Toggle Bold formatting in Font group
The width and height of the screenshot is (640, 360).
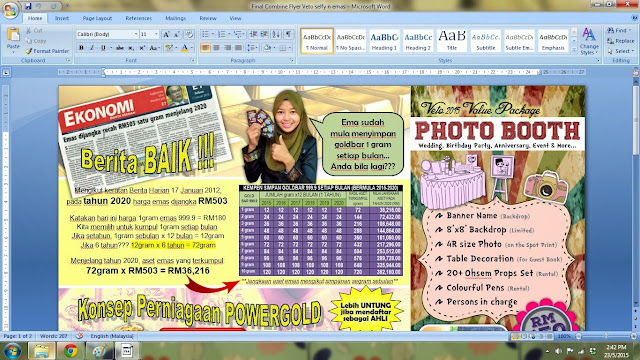click(x=81, y=48)
